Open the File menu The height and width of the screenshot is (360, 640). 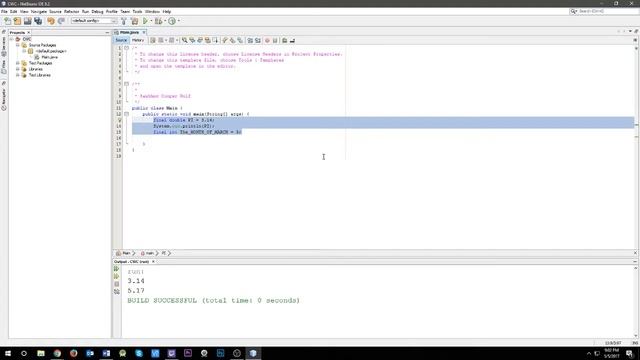pos(4,11)
